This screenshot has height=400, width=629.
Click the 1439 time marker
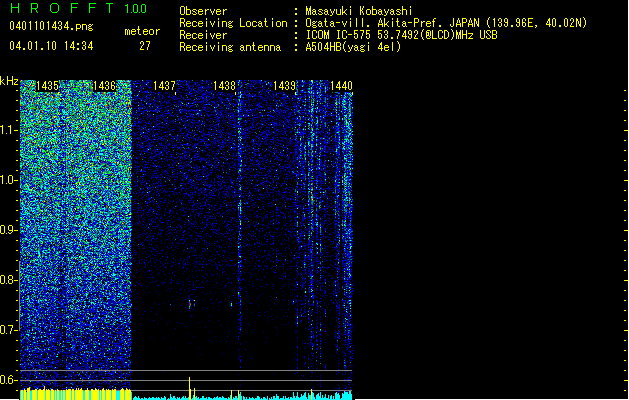coord(284,86)
